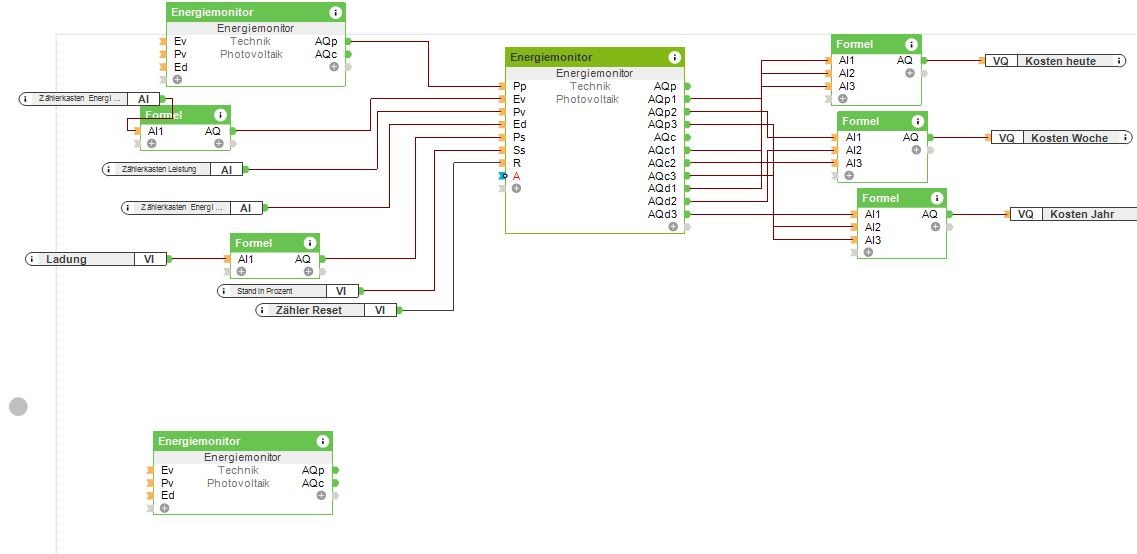Open info icon of the central Energiemonitor block

(674, 57)
